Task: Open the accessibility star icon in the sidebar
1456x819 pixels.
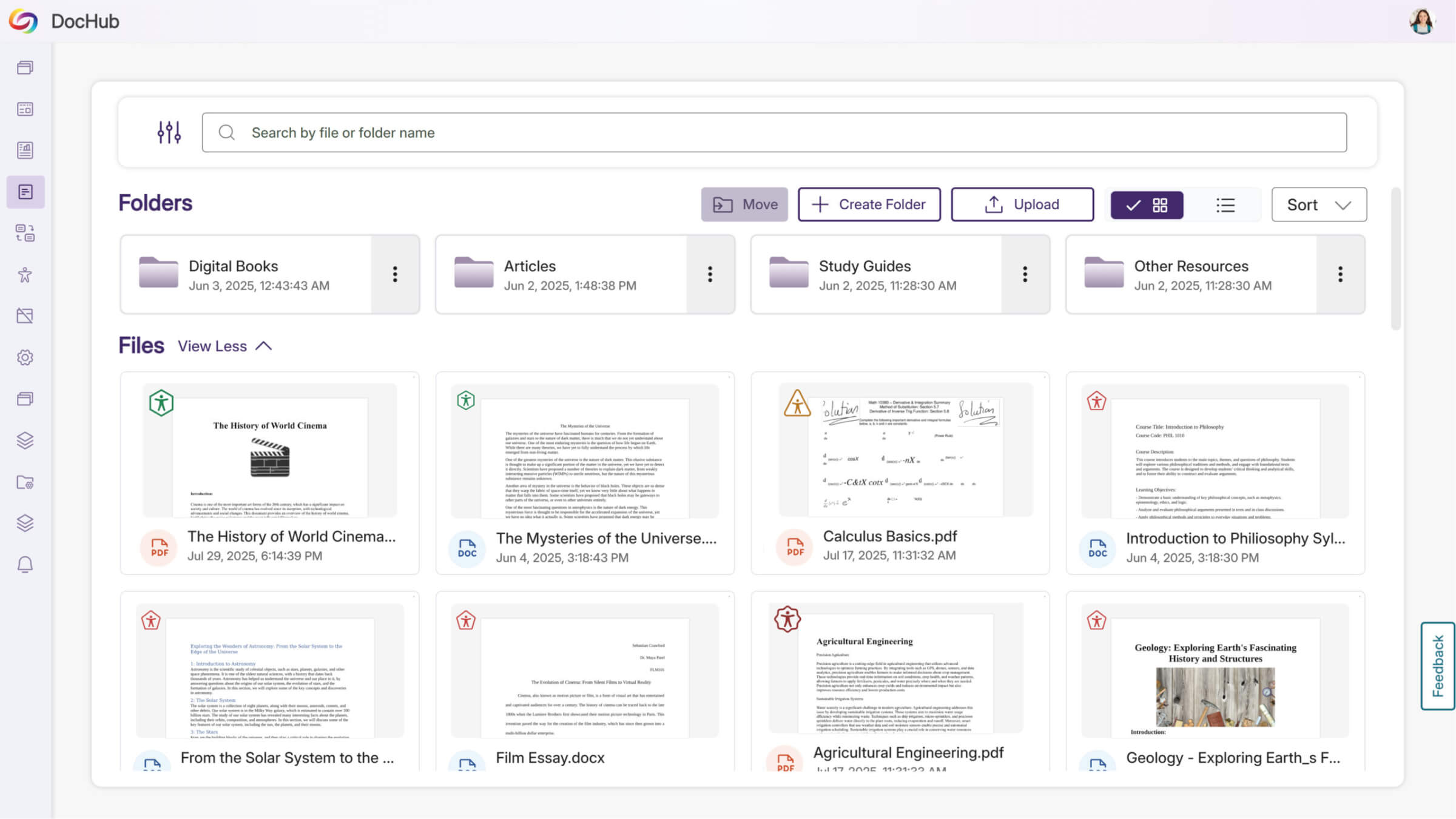Action: point(25,275)
